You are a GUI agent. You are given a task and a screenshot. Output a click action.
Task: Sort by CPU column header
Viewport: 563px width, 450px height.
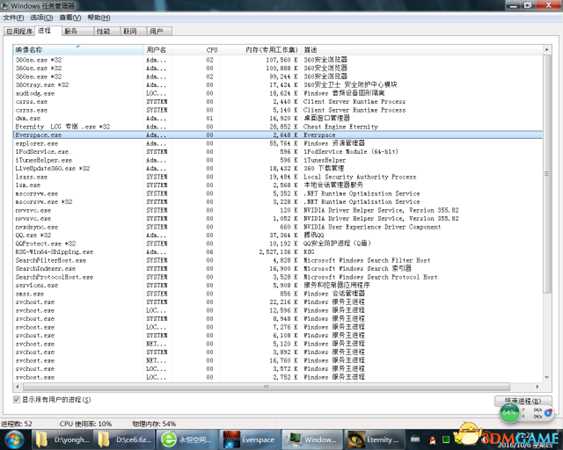[x=212, y=50]
